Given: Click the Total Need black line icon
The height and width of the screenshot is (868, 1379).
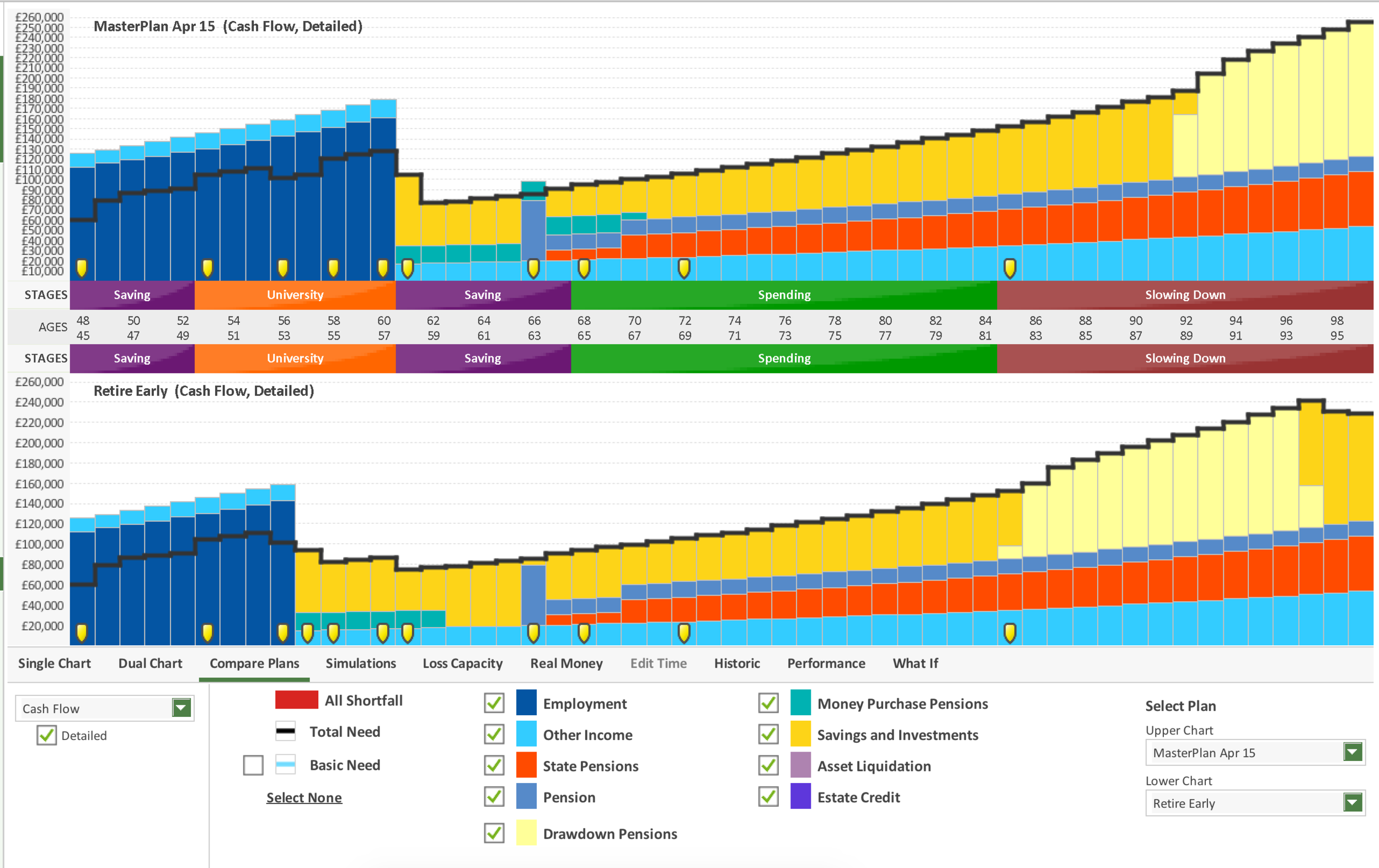Looking at the screenshot, I should (x=285, y=731).
